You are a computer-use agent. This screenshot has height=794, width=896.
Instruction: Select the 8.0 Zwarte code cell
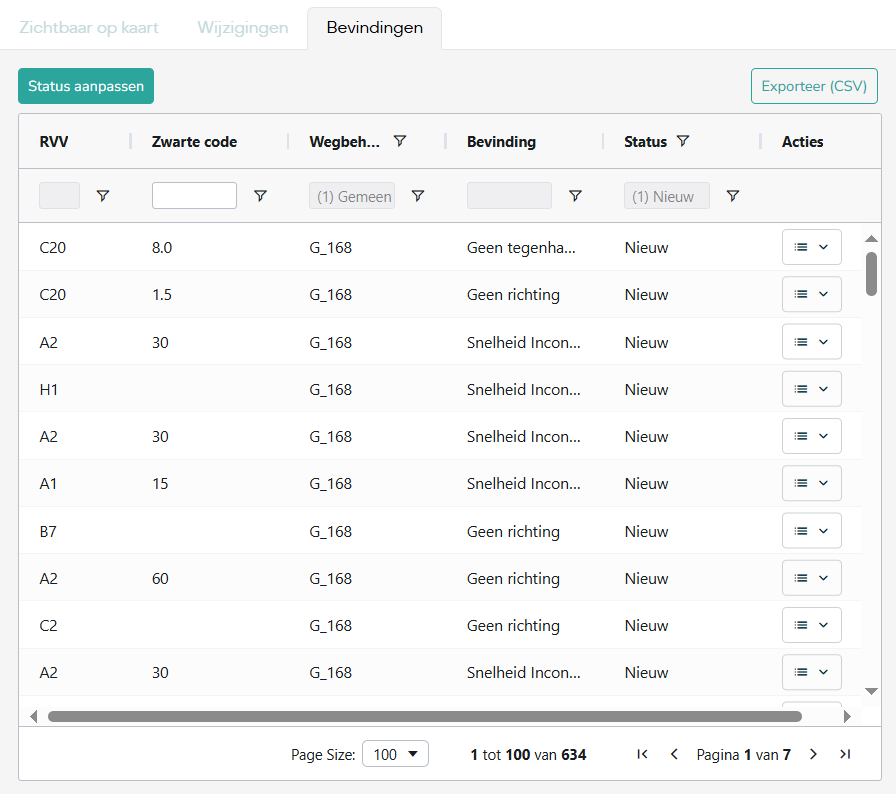(162, 248)
